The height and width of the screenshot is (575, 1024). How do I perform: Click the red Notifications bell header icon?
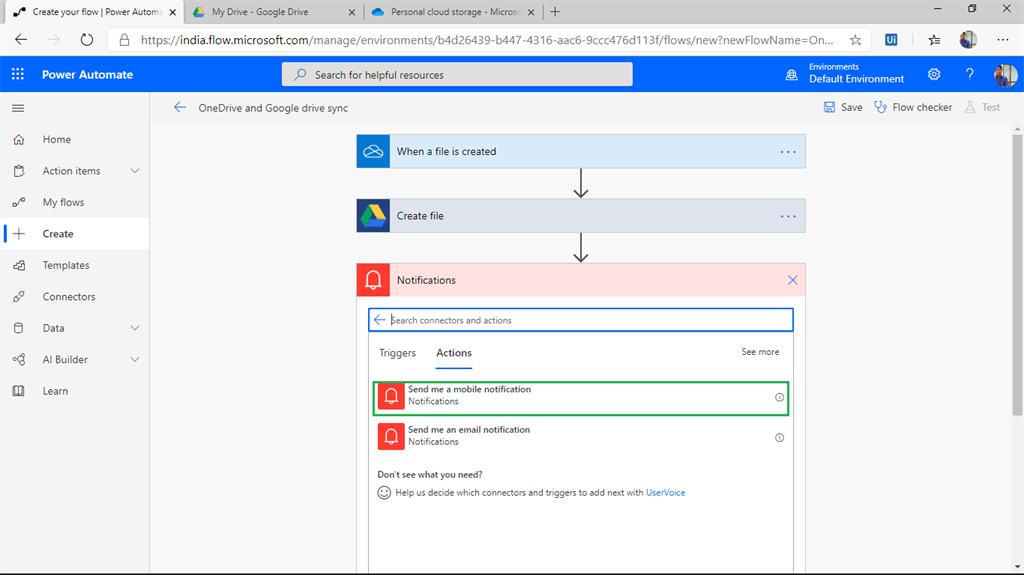click(373, 280)
